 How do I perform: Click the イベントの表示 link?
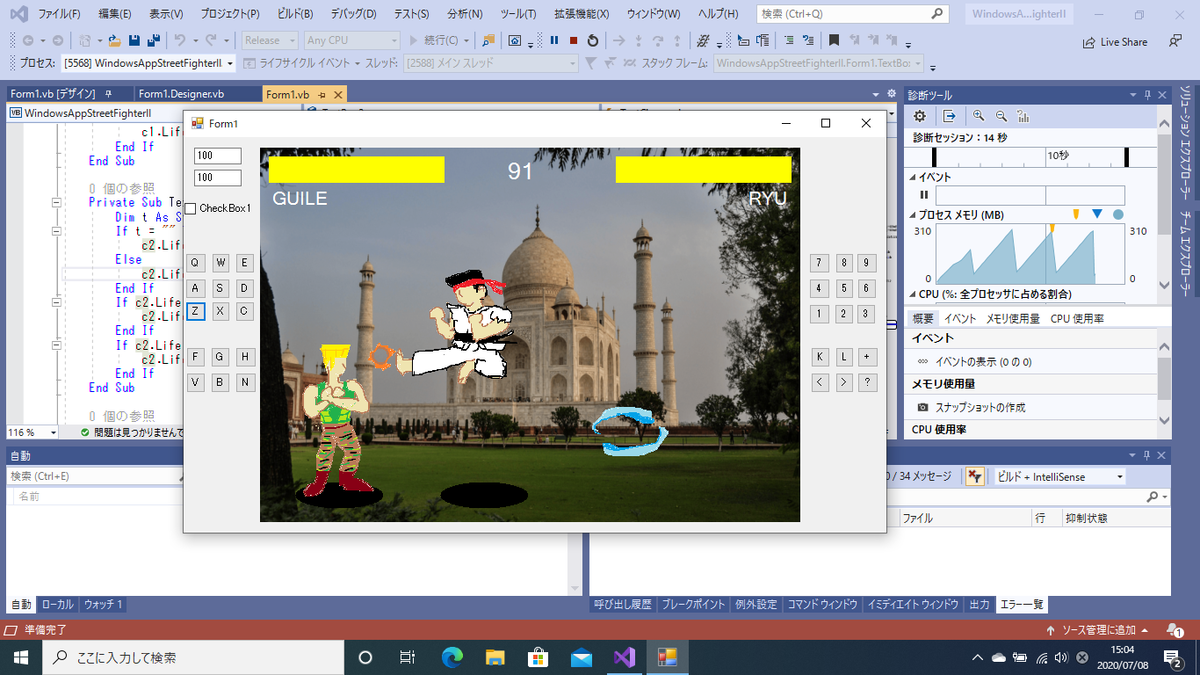tap(983, 362)
